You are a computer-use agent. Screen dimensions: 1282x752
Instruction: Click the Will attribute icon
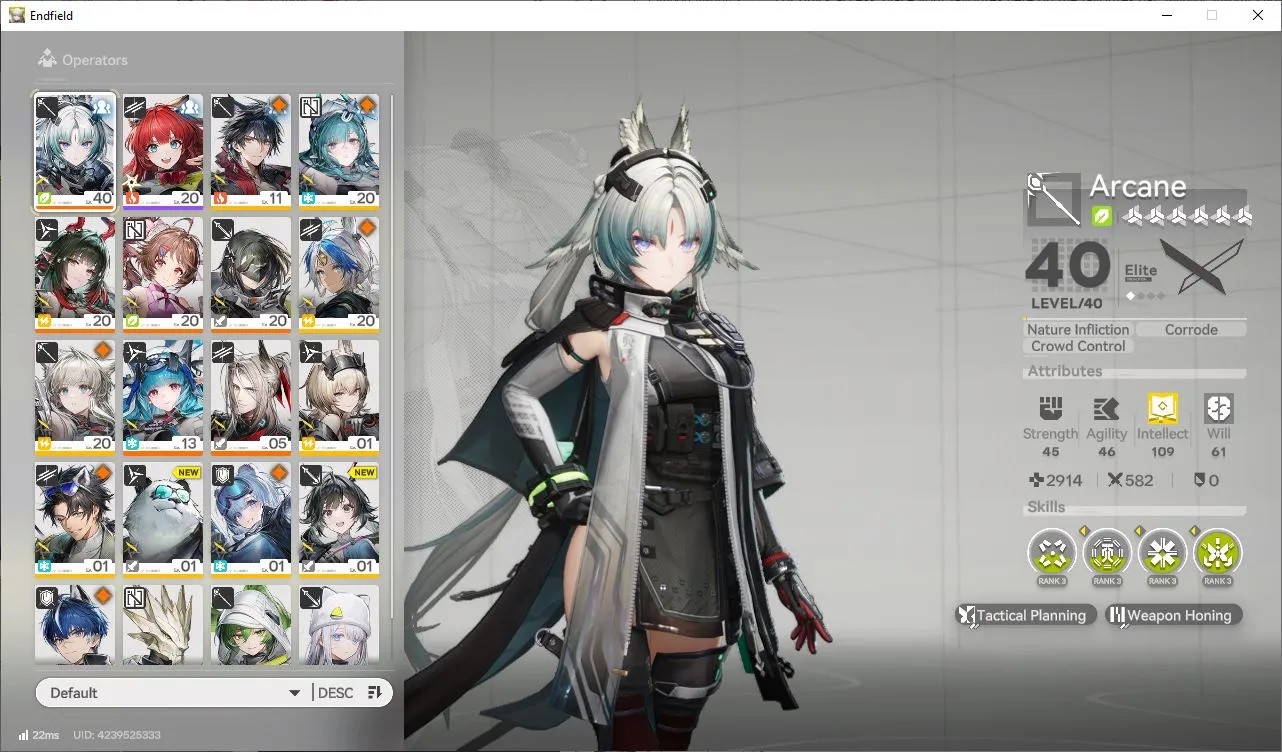1219,408
